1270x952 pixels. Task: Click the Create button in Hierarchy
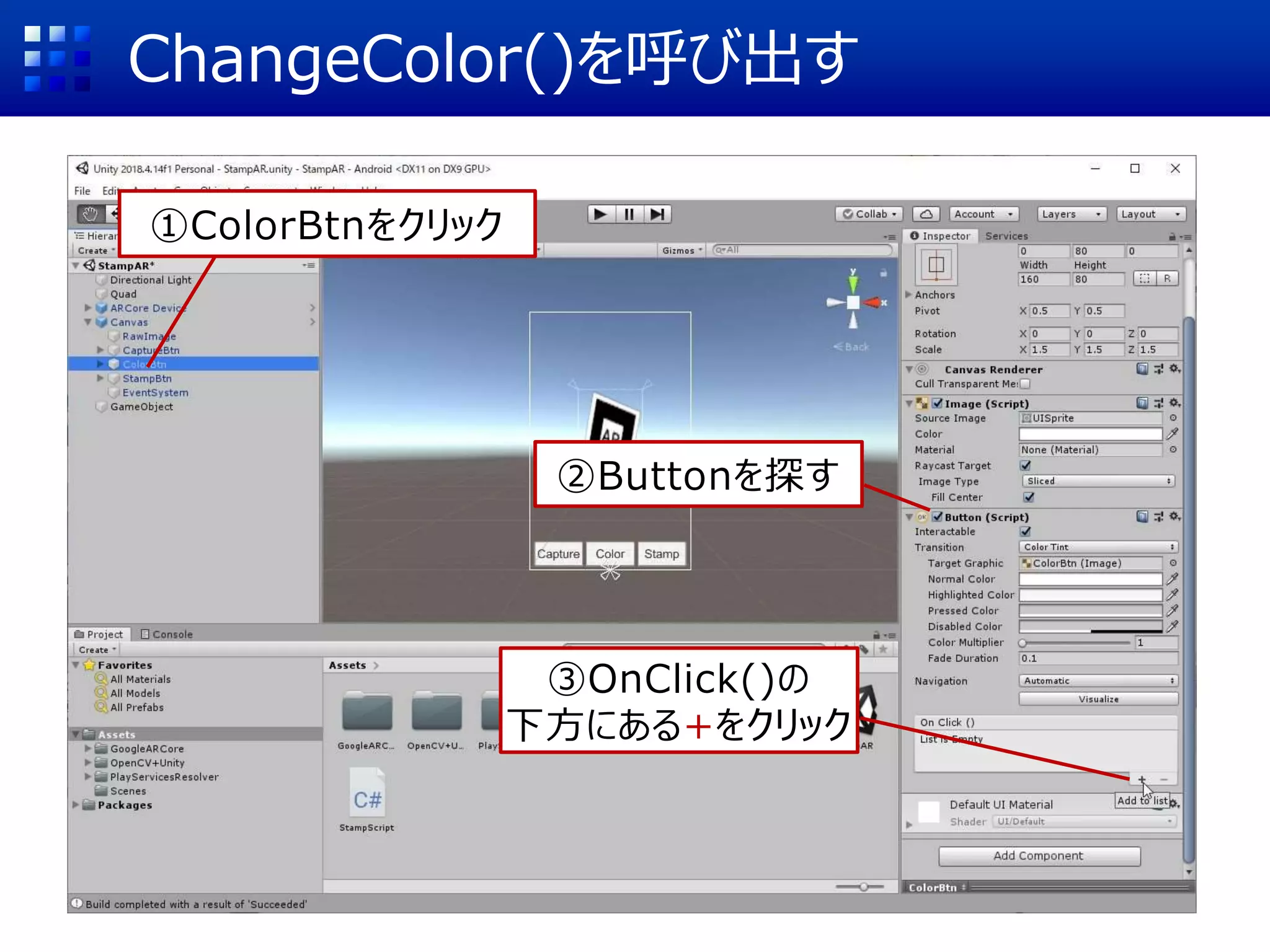point(96,250)
